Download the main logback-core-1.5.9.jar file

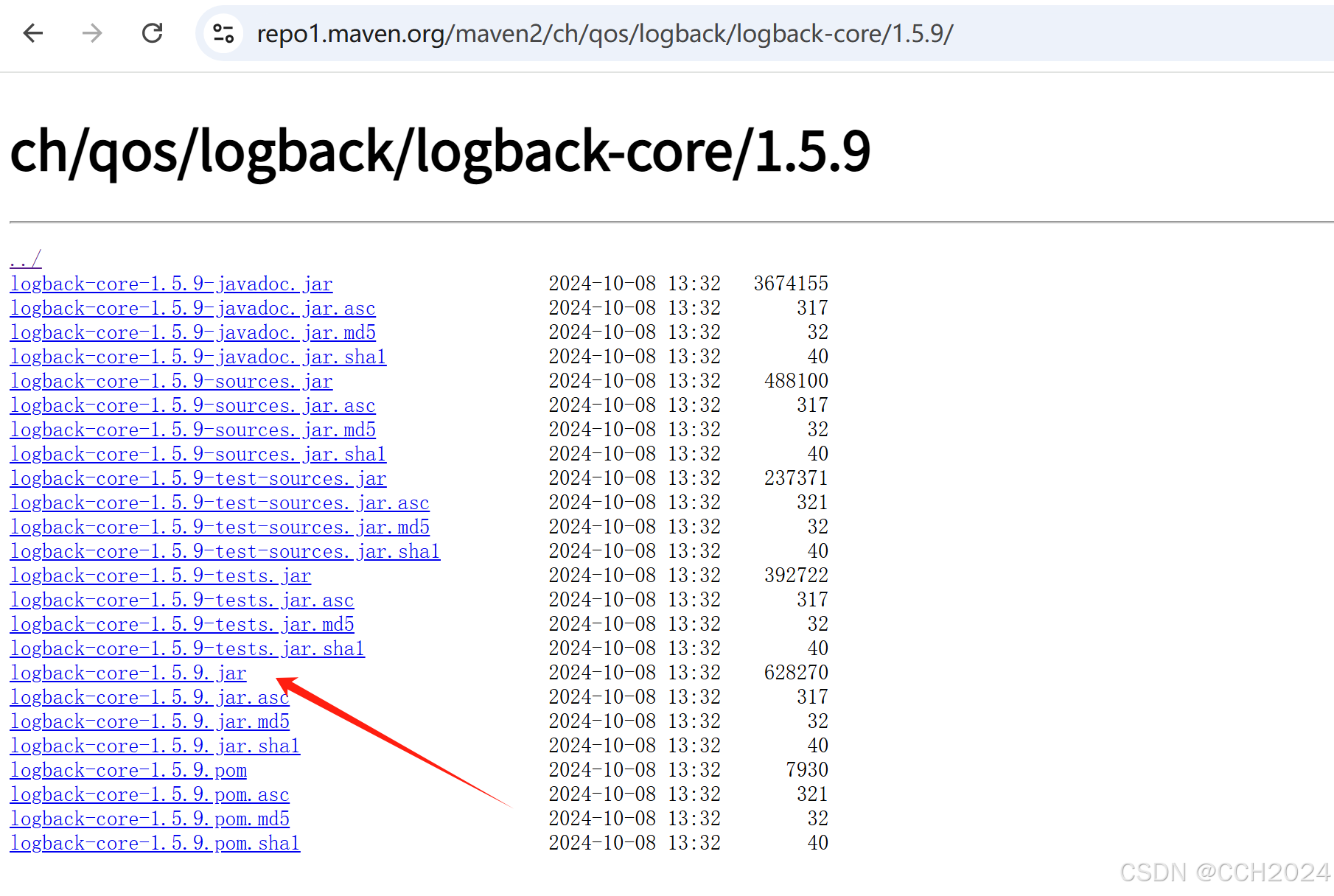click(128, 673)
